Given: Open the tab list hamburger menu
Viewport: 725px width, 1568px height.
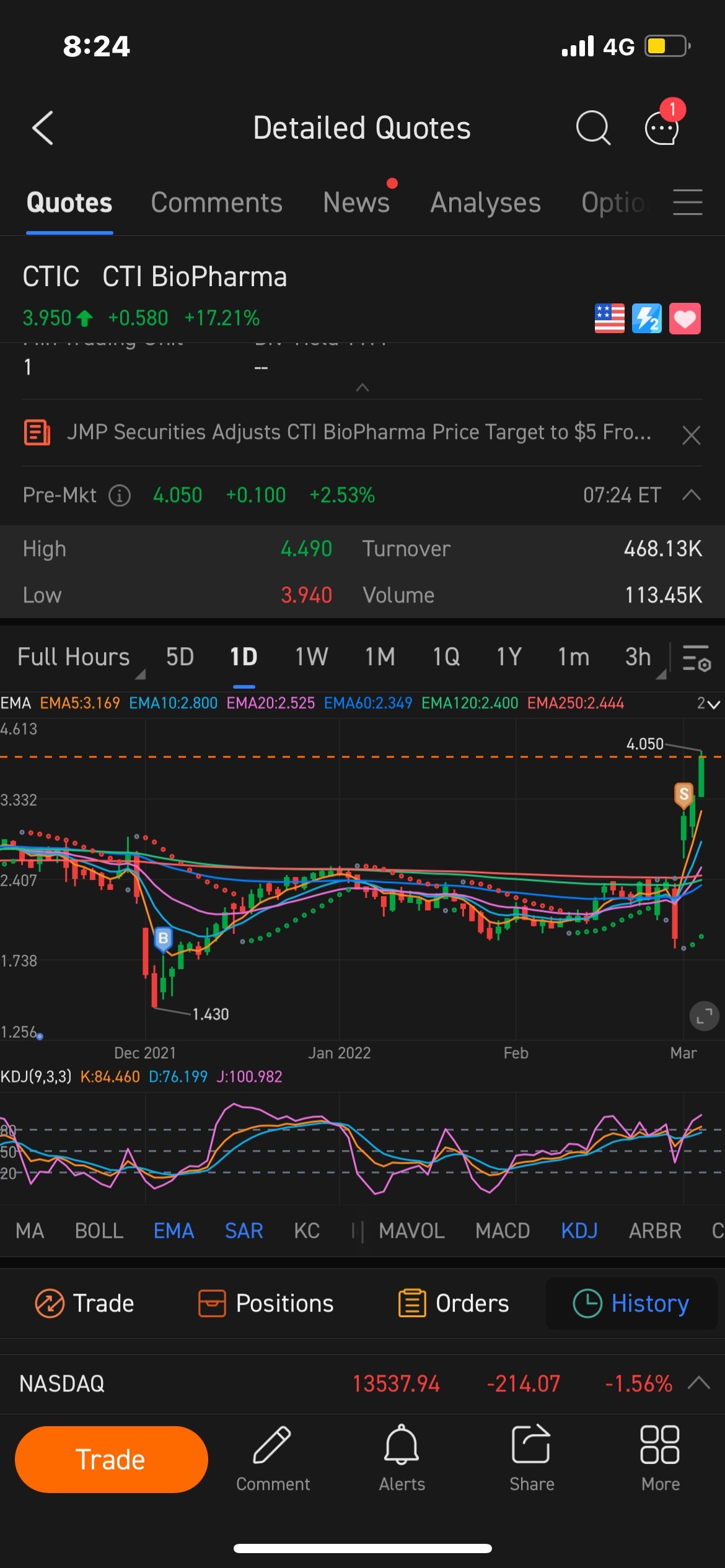Looking at the screenshot, I should [688, 203].
